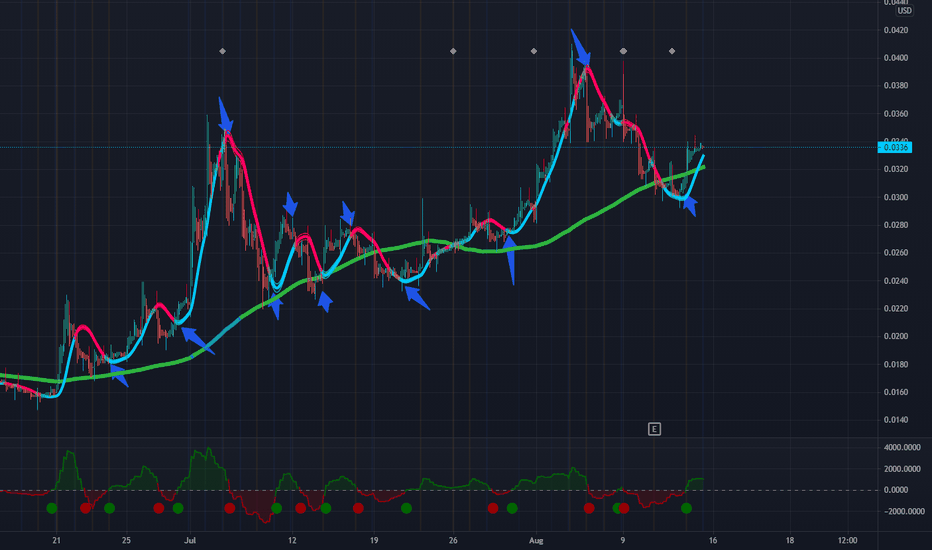932x550 pixels.
Task: Click the 0.0420 price axis label
Action: (x=896, y=30)
